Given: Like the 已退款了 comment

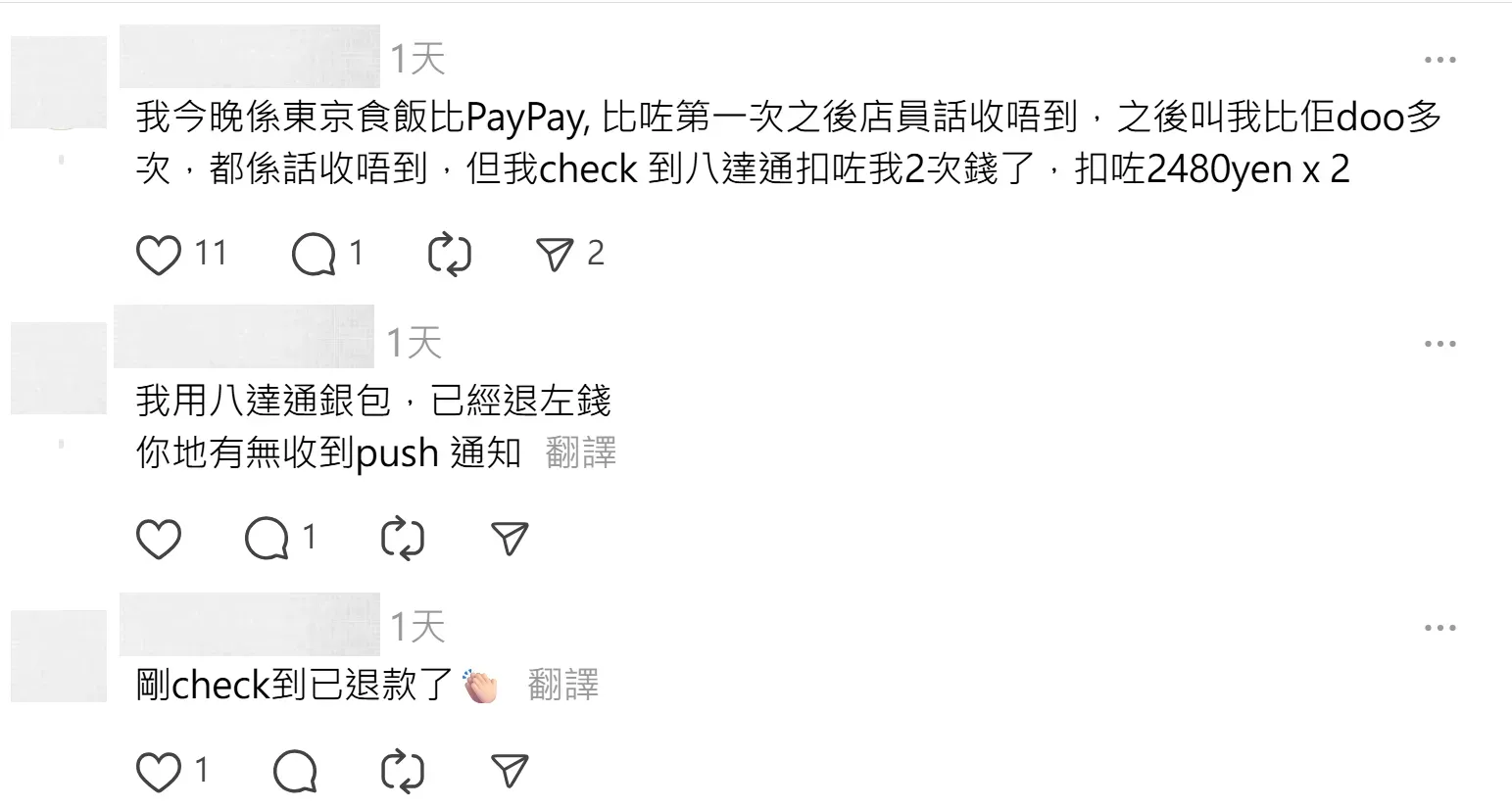Looking at the screenshot, I should (158, 772).
